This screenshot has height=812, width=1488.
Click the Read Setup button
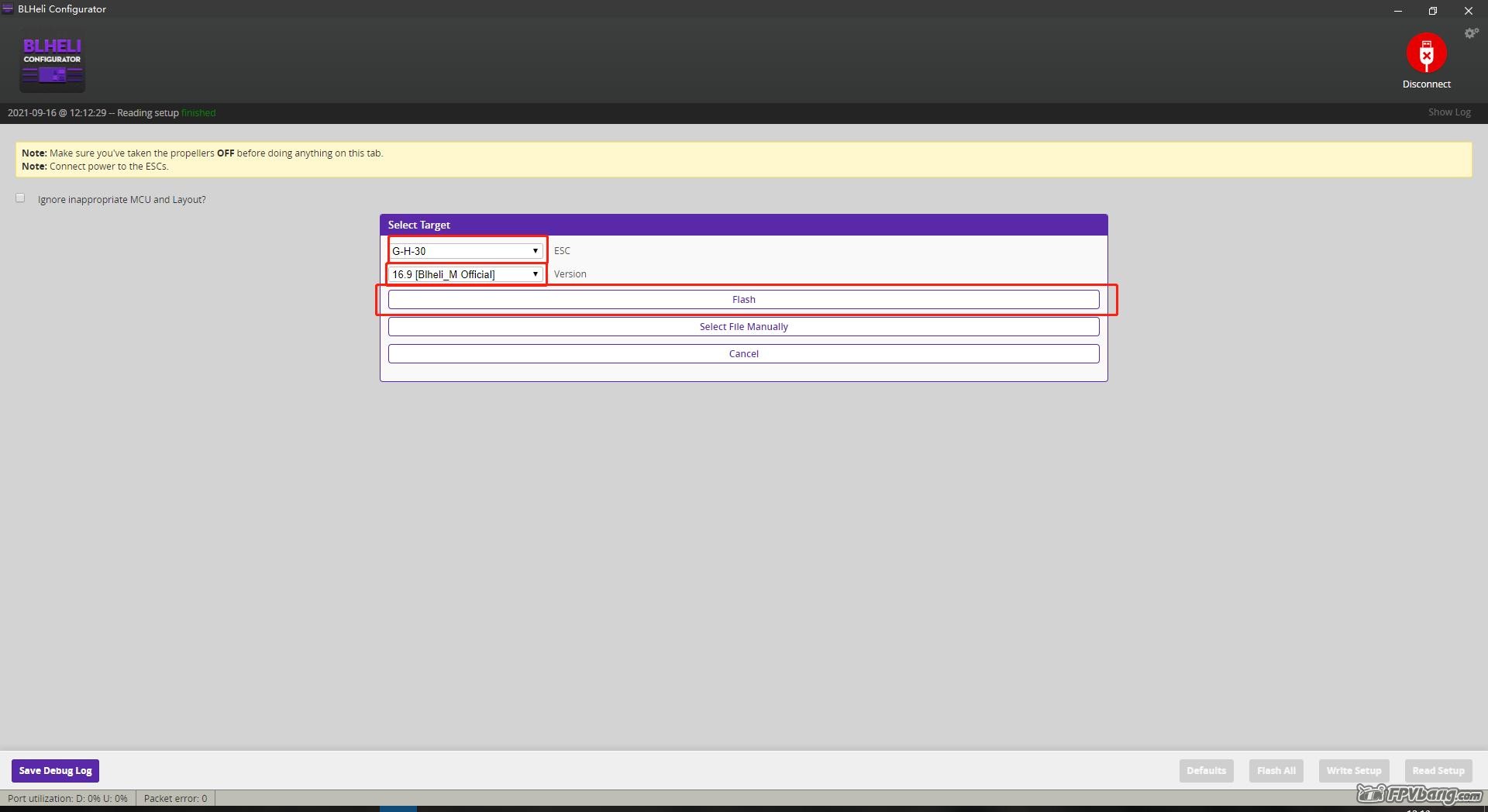tap(1438, 771)
